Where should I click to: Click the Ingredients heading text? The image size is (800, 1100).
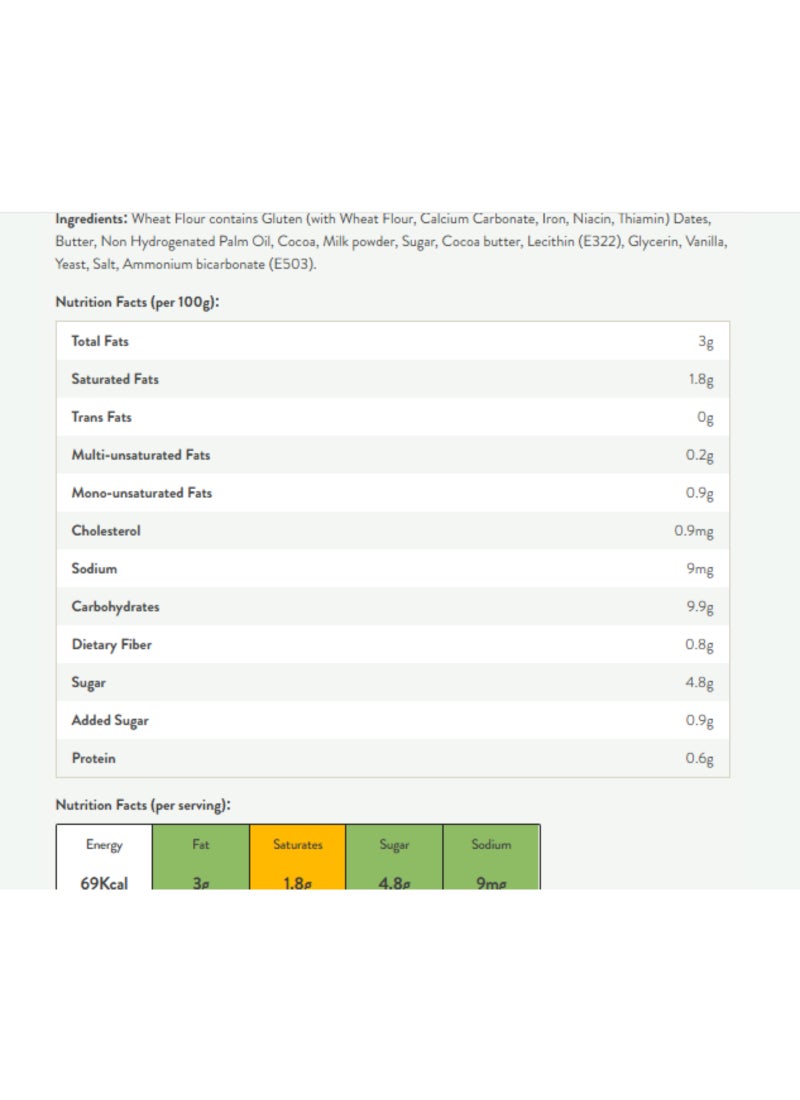click(x=91, y=219)
